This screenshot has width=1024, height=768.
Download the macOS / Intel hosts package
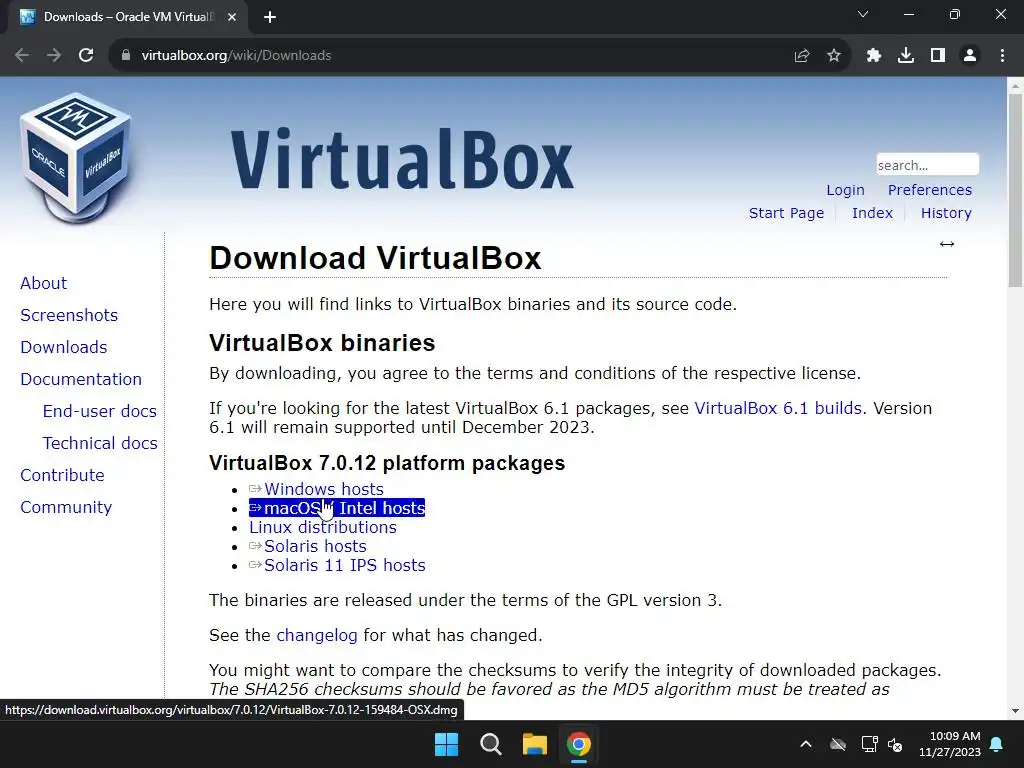[x=337, y=508]
